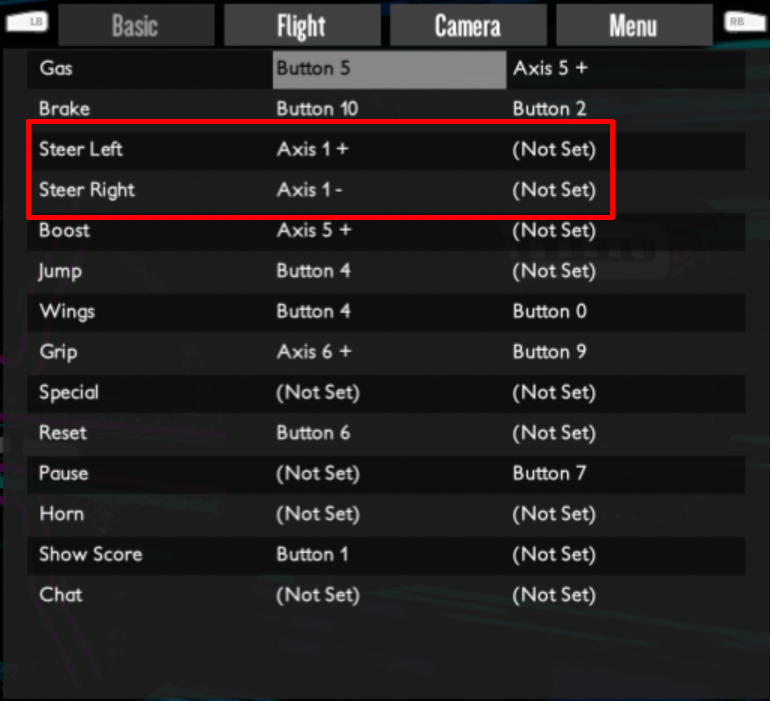Rebind Brake secondary binding Button 2
The image size is (771, 701).
click(x=550, y=109)
